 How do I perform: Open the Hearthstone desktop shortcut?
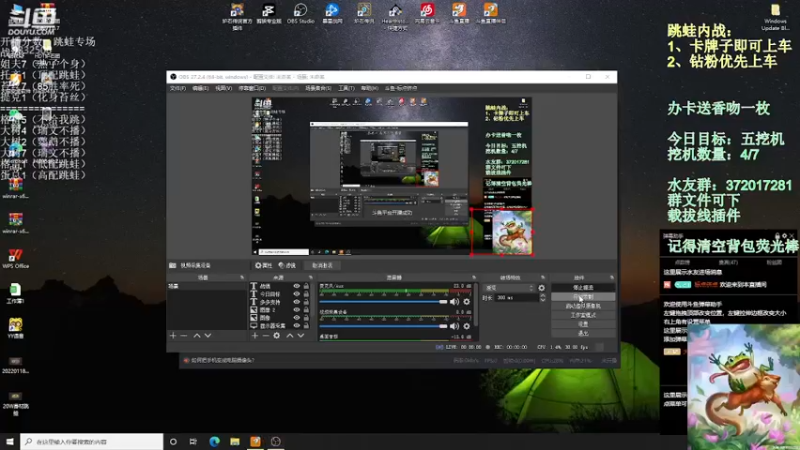tap(394, 15)
